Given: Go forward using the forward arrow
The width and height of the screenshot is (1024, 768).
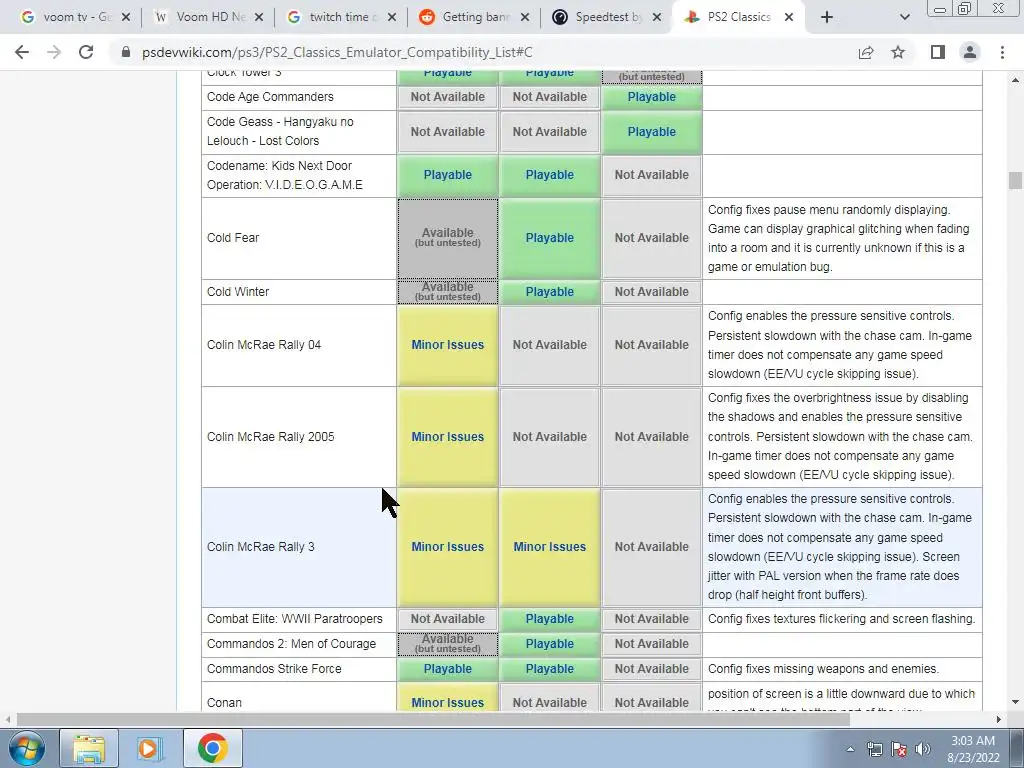Looking at the screenshot, I should click(54, 52).
